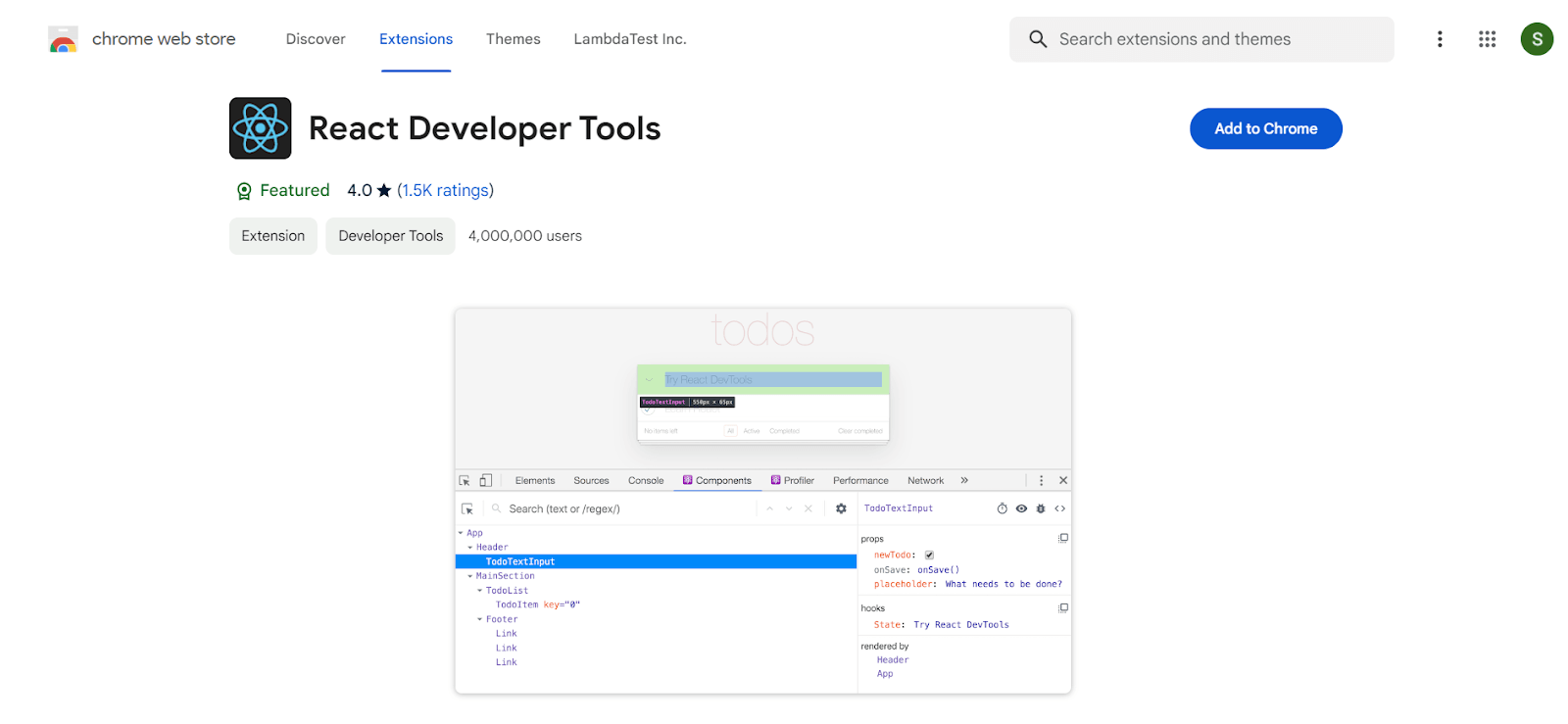Click the 4,000,000 users text

click(x=524, y=236)
